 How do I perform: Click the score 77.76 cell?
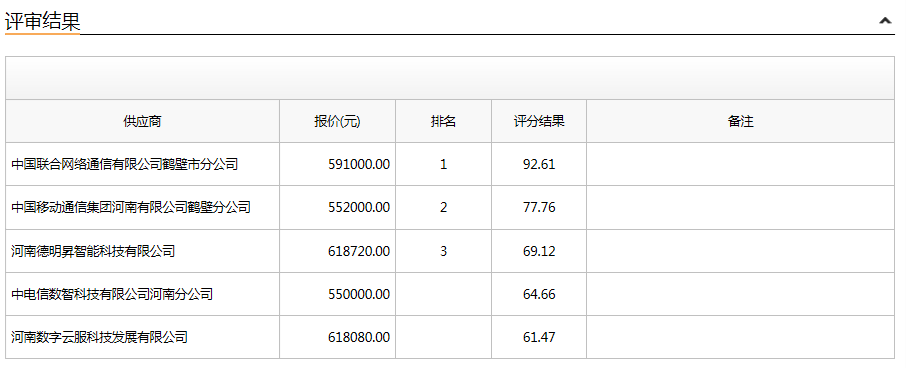click(539, 207)
